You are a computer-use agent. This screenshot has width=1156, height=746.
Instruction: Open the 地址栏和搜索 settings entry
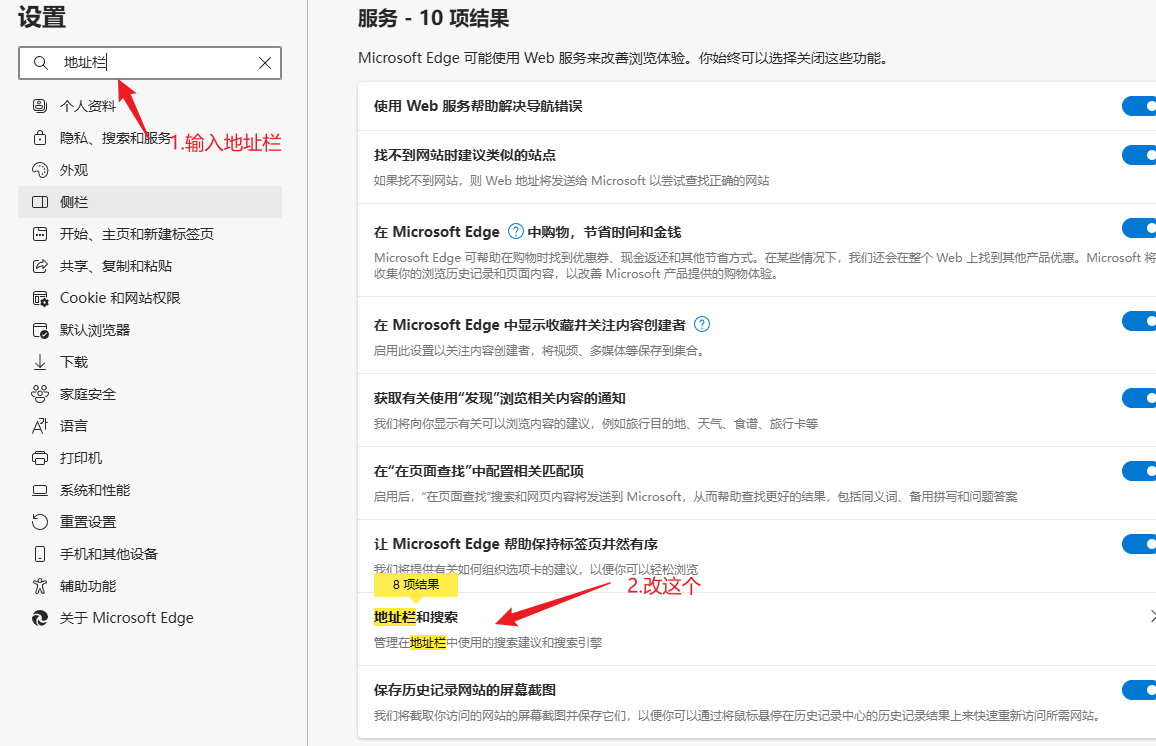[417, 617]
